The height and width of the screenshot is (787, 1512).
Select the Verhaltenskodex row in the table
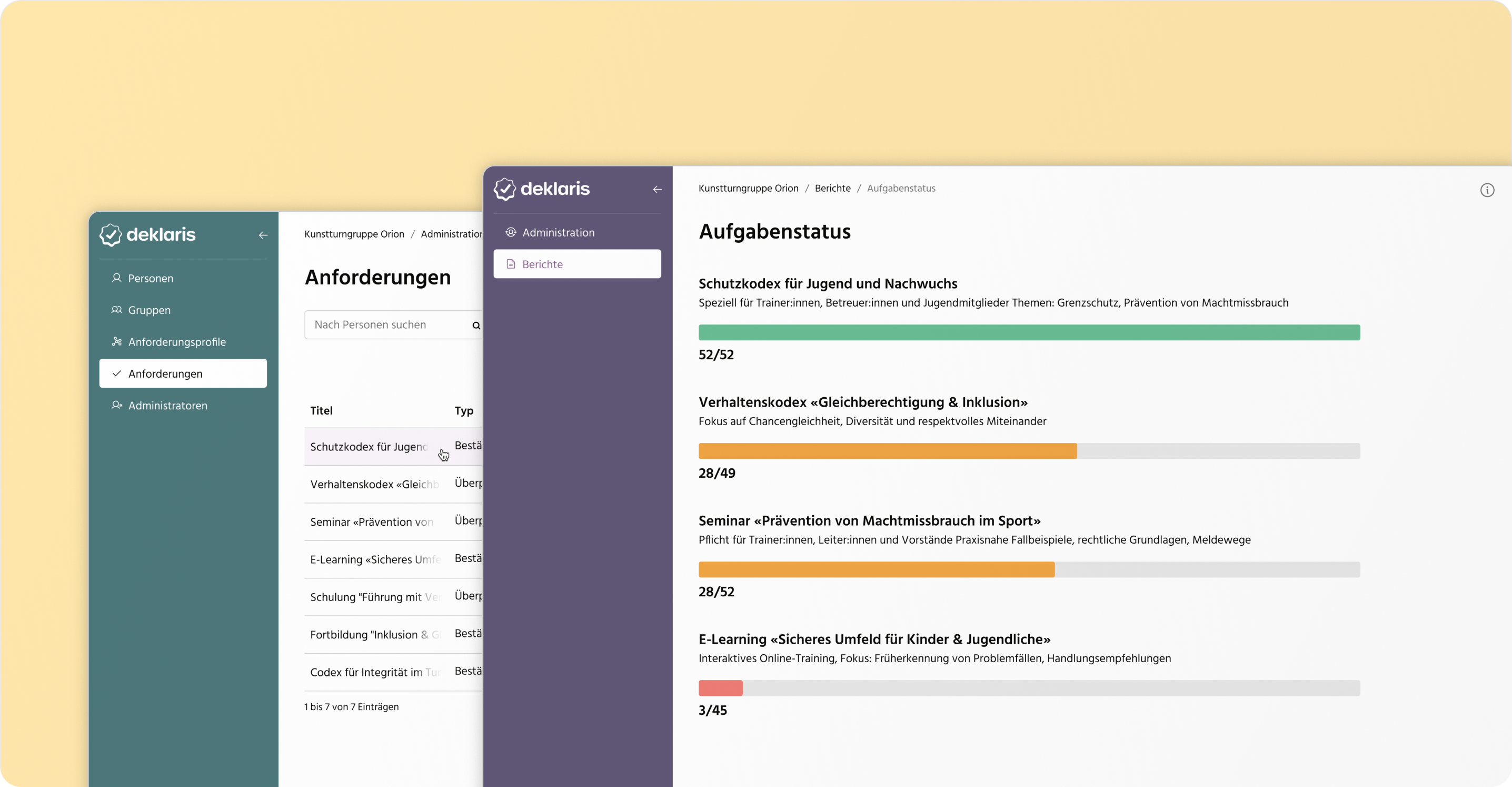pos(374,484)
